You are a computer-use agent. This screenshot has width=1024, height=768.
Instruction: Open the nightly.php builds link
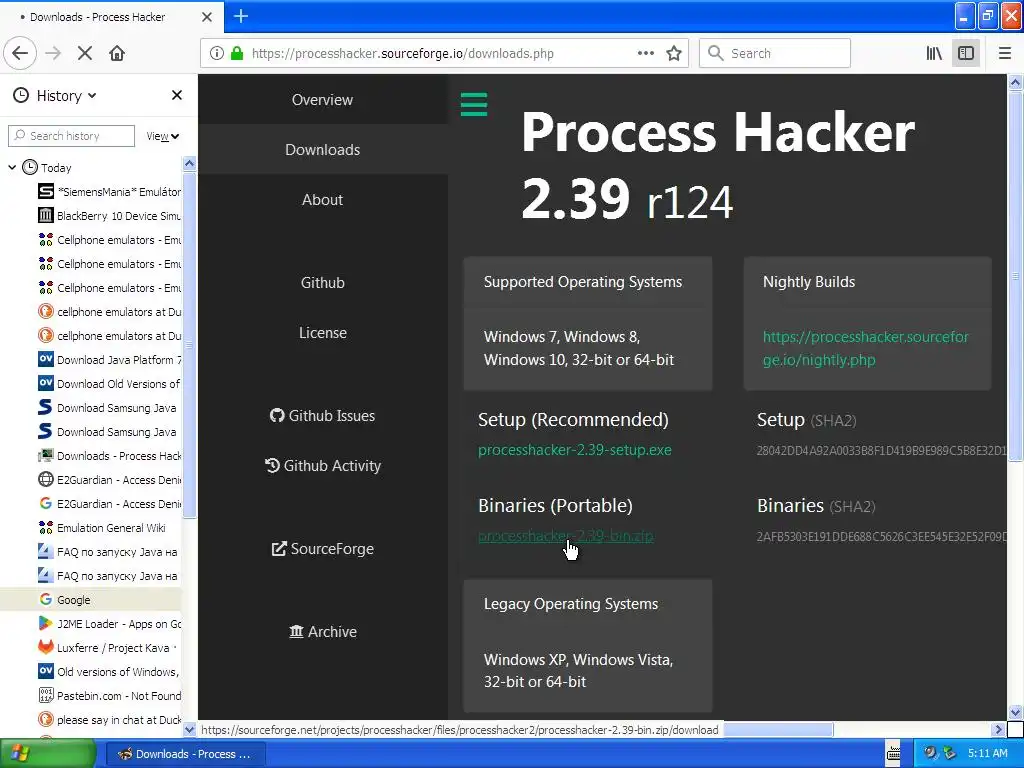pos(866,348)
